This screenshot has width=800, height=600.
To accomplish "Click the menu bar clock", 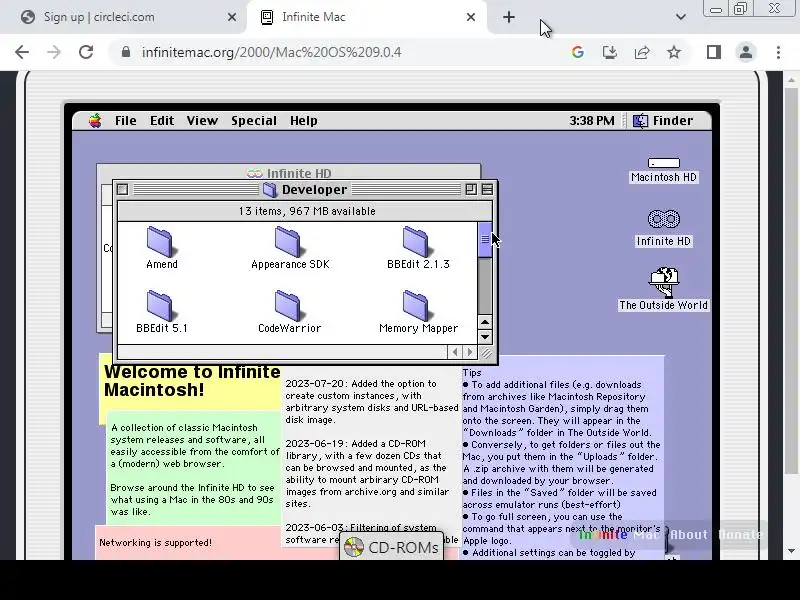I will coord(592,121).
